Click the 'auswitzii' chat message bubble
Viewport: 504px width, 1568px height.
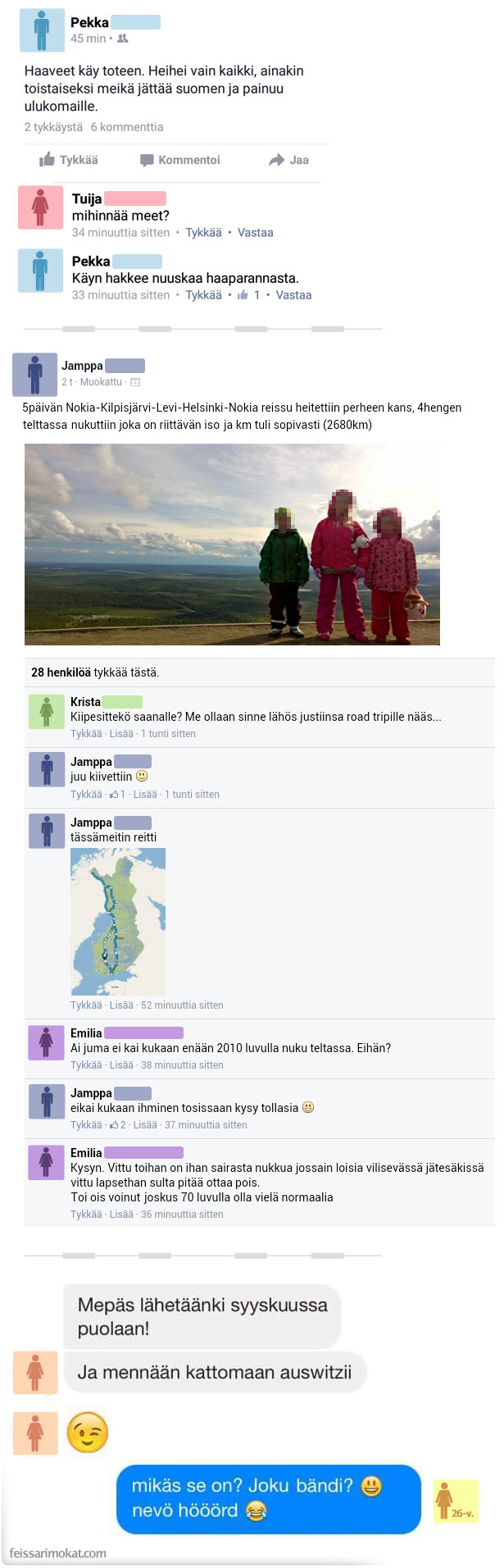click(x=215, y=1372)
